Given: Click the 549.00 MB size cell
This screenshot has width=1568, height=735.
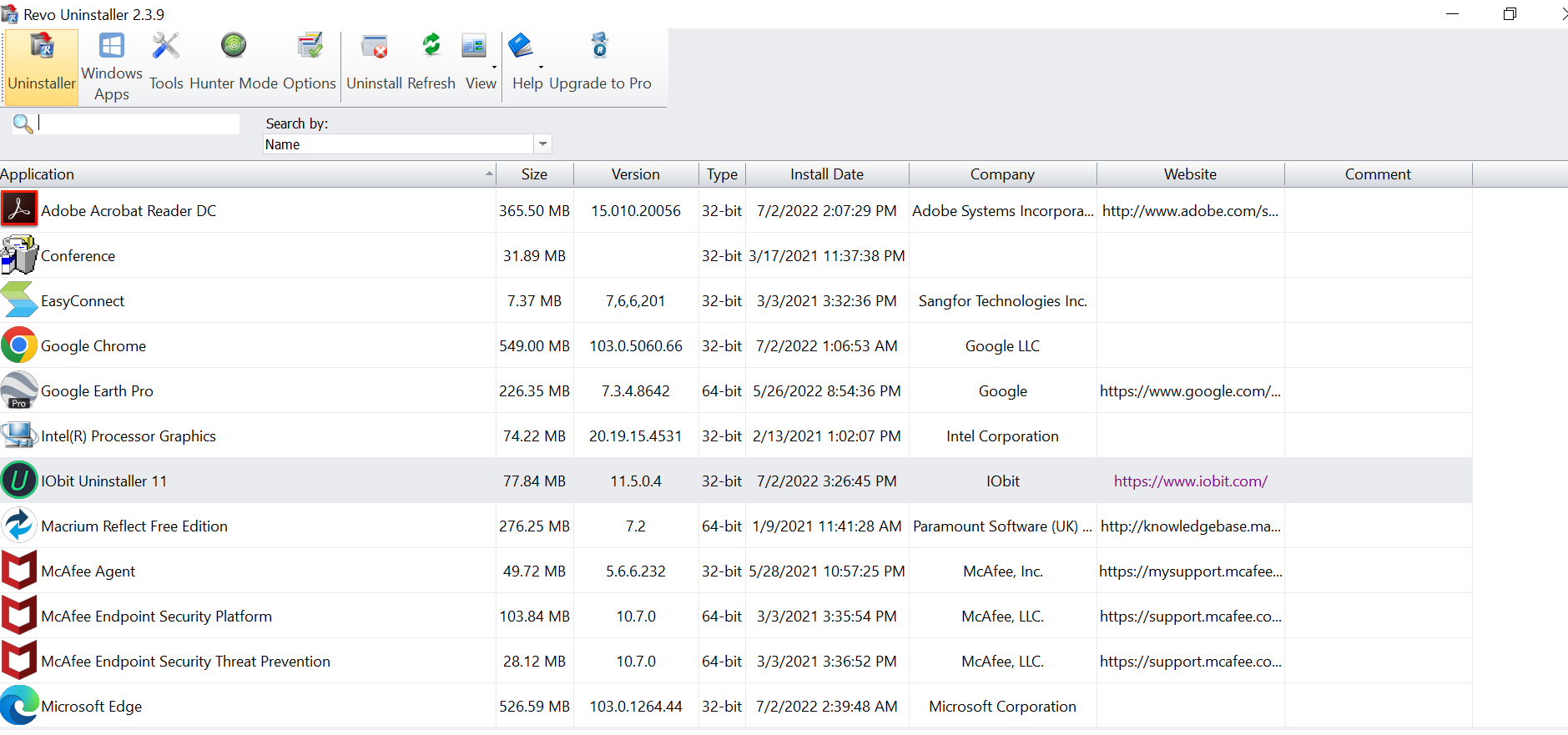Looking at the screenshot, I should [x=535, y=346].
